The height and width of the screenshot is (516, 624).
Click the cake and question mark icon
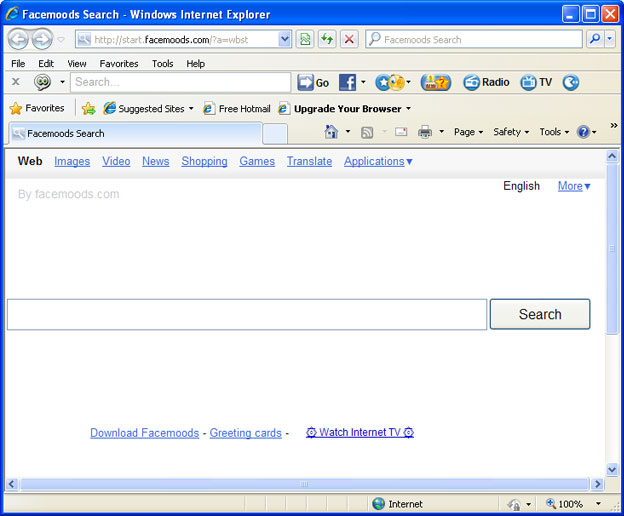[436, 82]
